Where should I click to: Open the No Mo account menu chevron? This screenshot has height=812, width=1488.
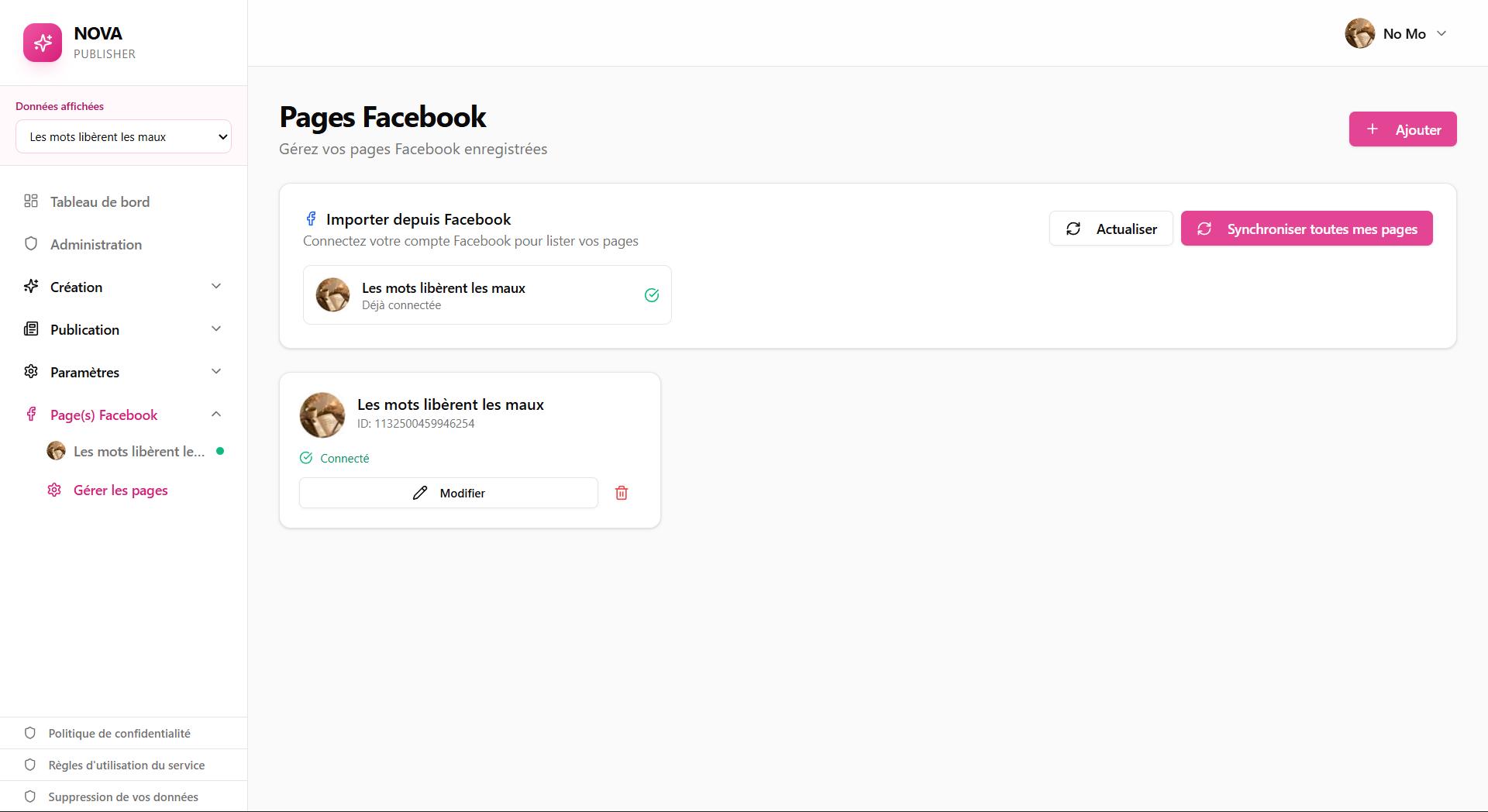coord(1441,33)
